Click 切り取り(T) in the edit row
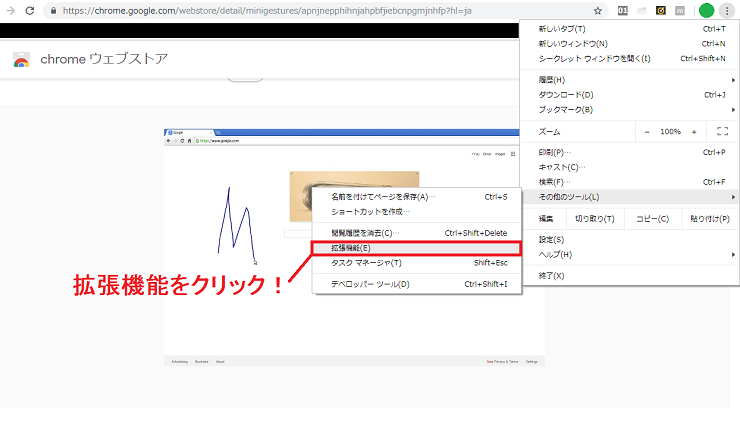 (x=595, y=219)
